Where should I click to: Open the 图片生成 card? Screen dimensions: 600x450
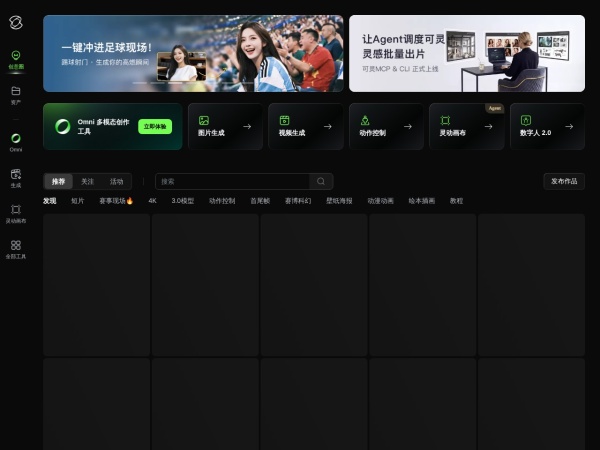coord(225,126)
